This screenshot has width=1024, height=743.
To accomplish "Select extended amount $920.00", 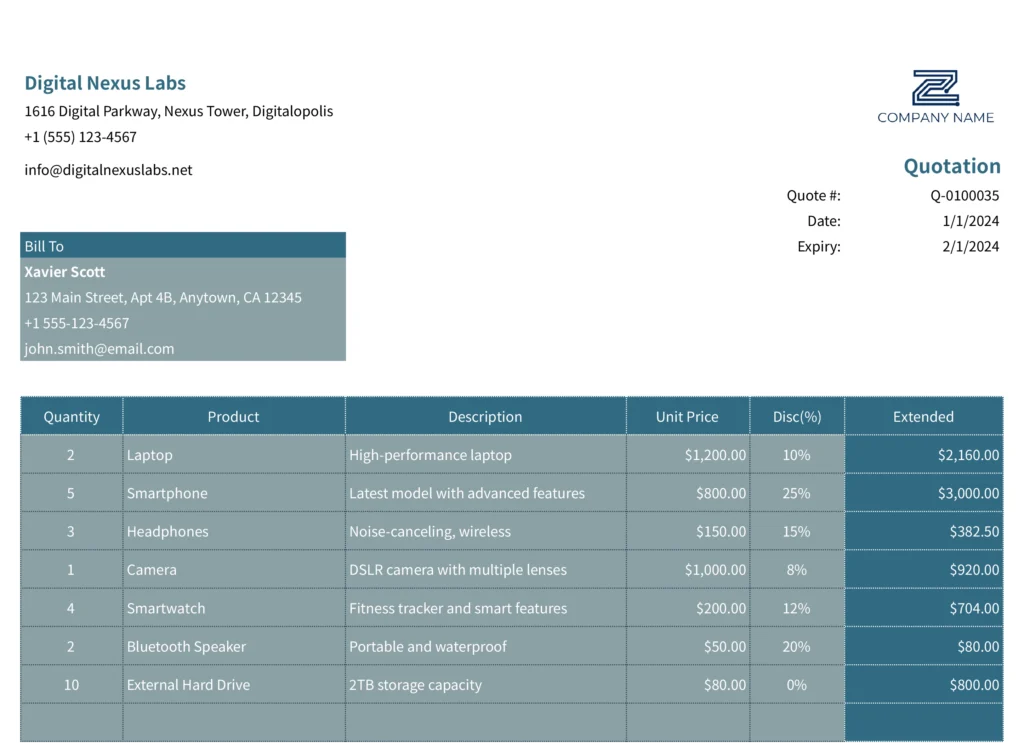I will pyautogui.click(x=923, y=569).
